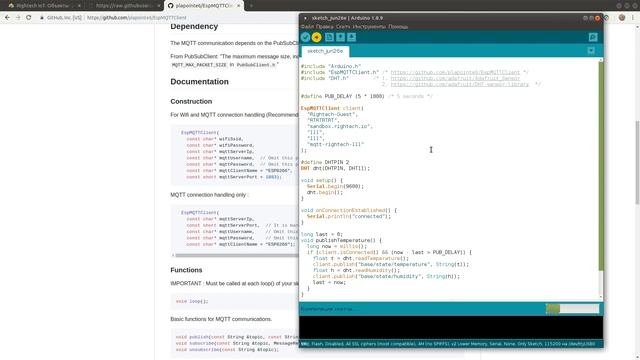Click the #define DHTPIN 2 line

[325, 162]
